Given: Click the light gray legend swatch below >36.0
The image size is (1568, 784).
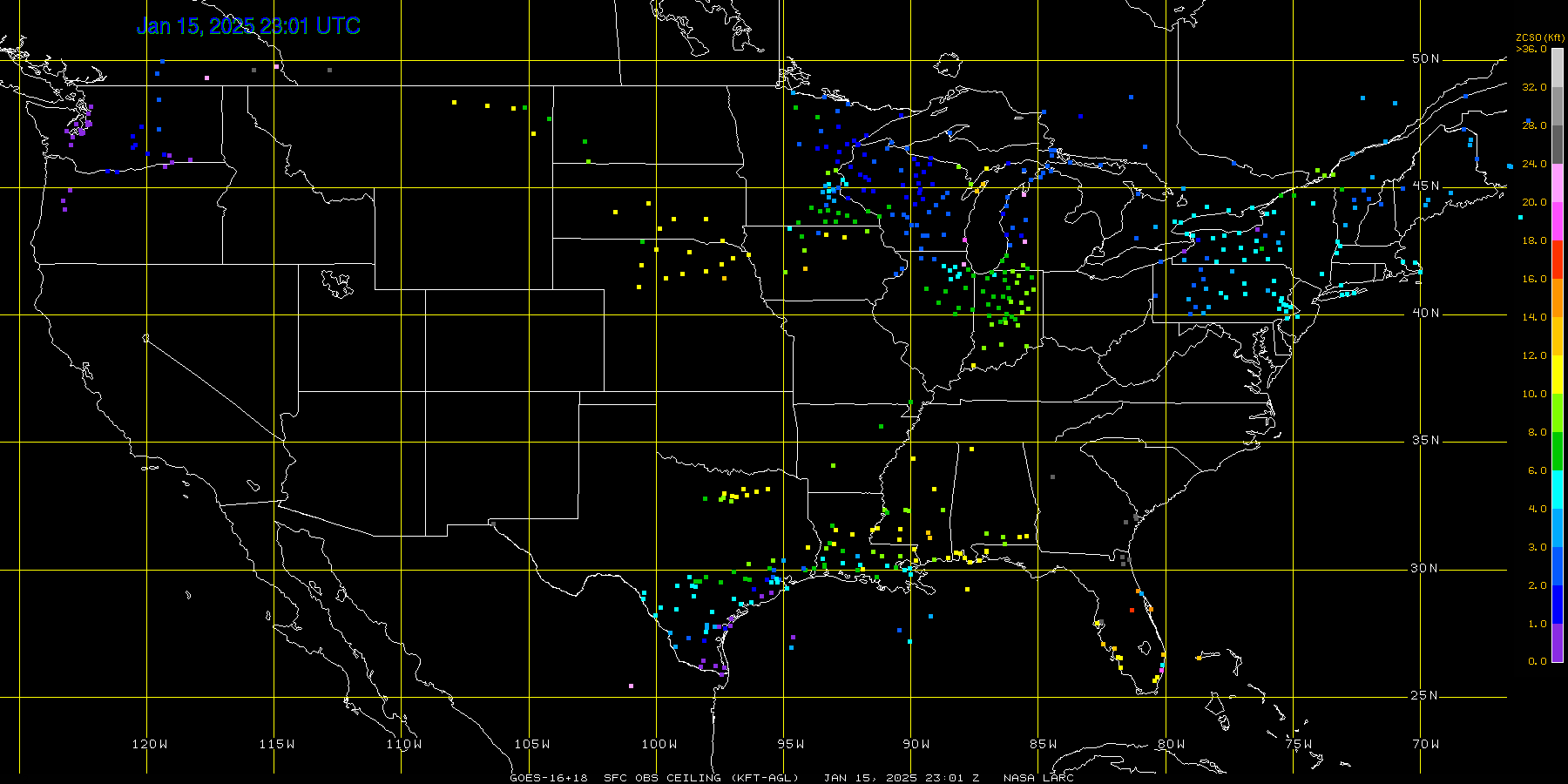Looking at the screenshot, I should (x=1558, y=68).
